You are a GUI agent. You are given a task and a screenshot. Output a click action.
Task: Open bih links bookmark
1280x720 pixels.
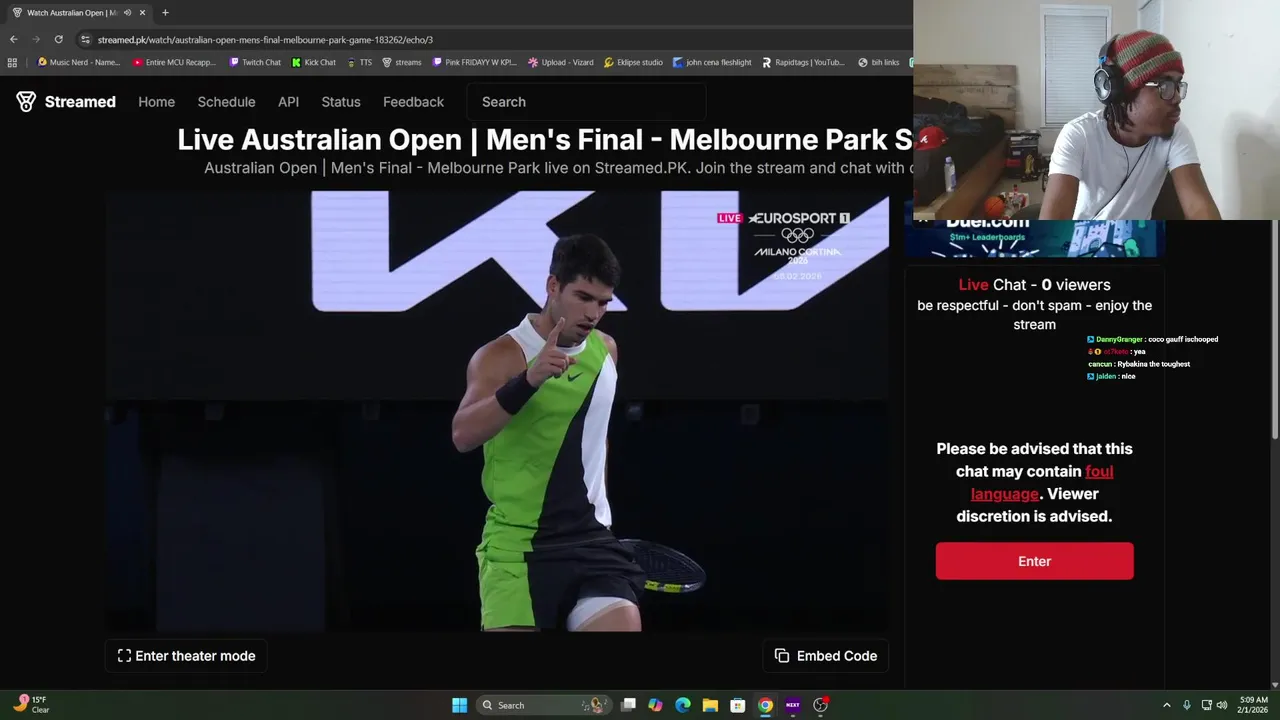coord(879,62)
